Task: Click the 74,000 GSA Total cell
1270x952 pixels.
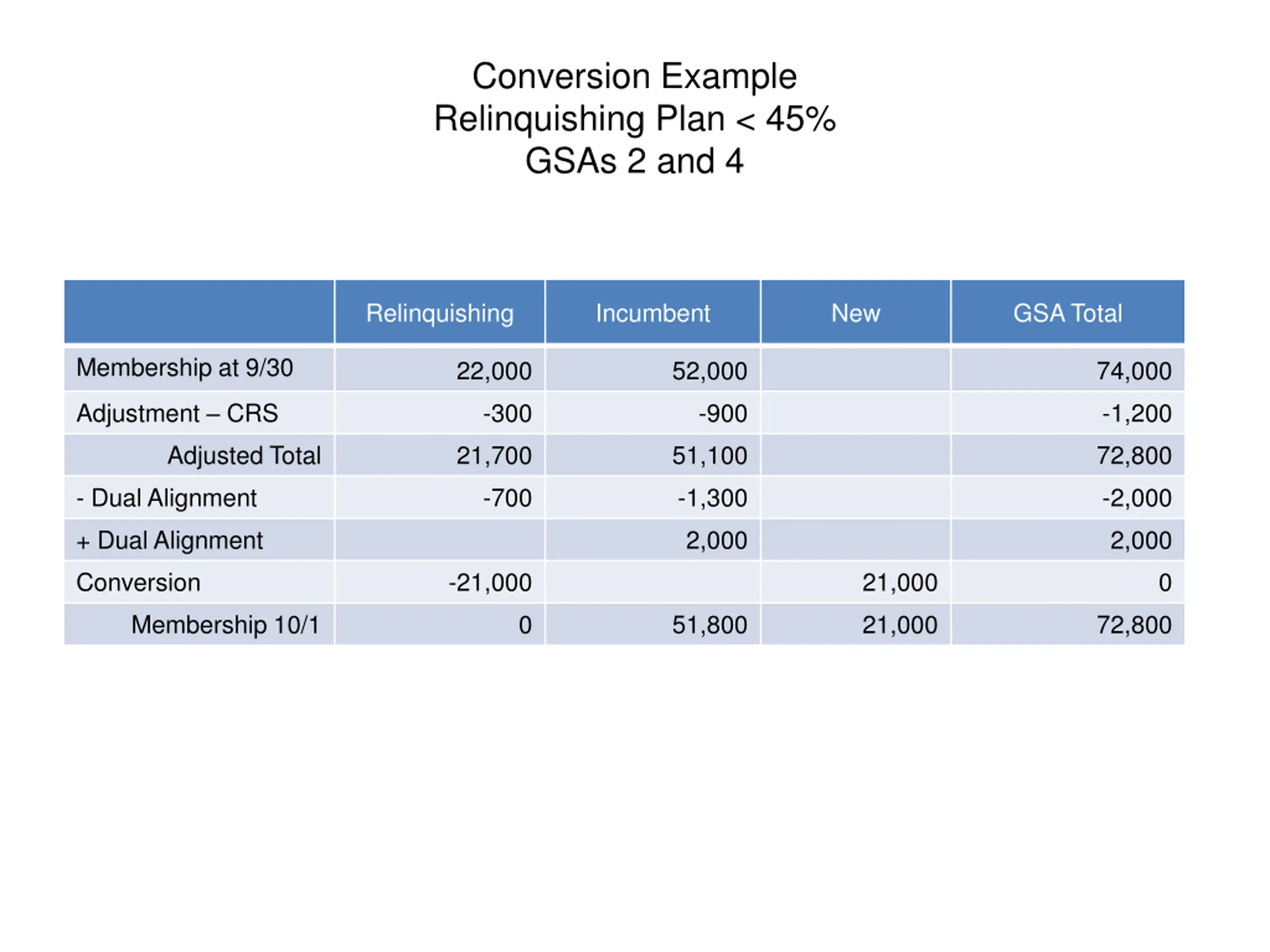Action: click(1134, 371)
